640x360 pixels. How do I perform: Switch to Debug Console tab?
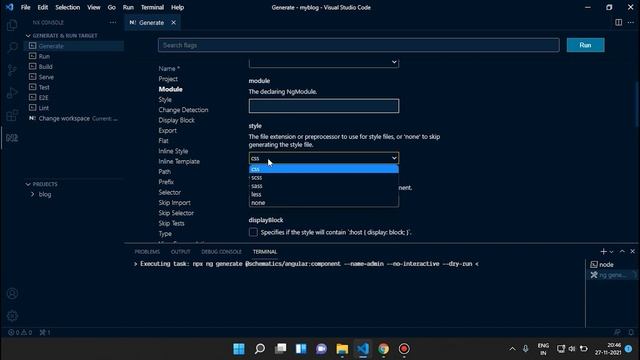click(221, 251)
